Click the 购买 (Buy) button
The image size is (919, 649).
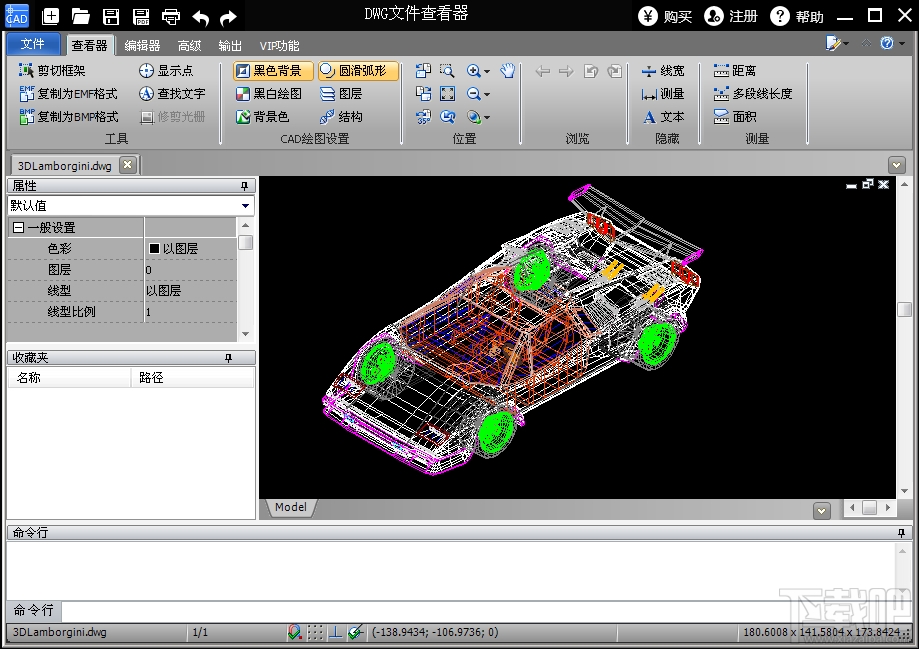665,16
